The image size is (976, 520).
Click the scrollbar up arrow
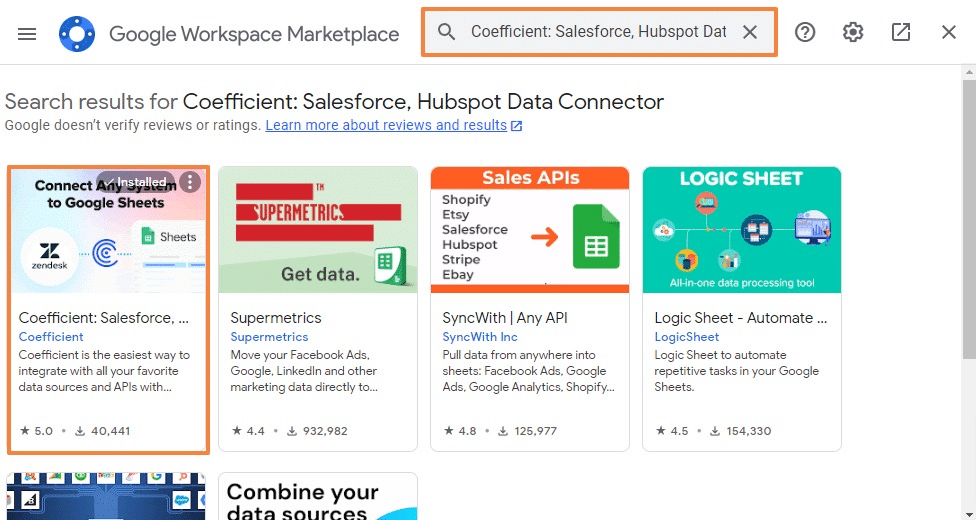tap(969, 72)
